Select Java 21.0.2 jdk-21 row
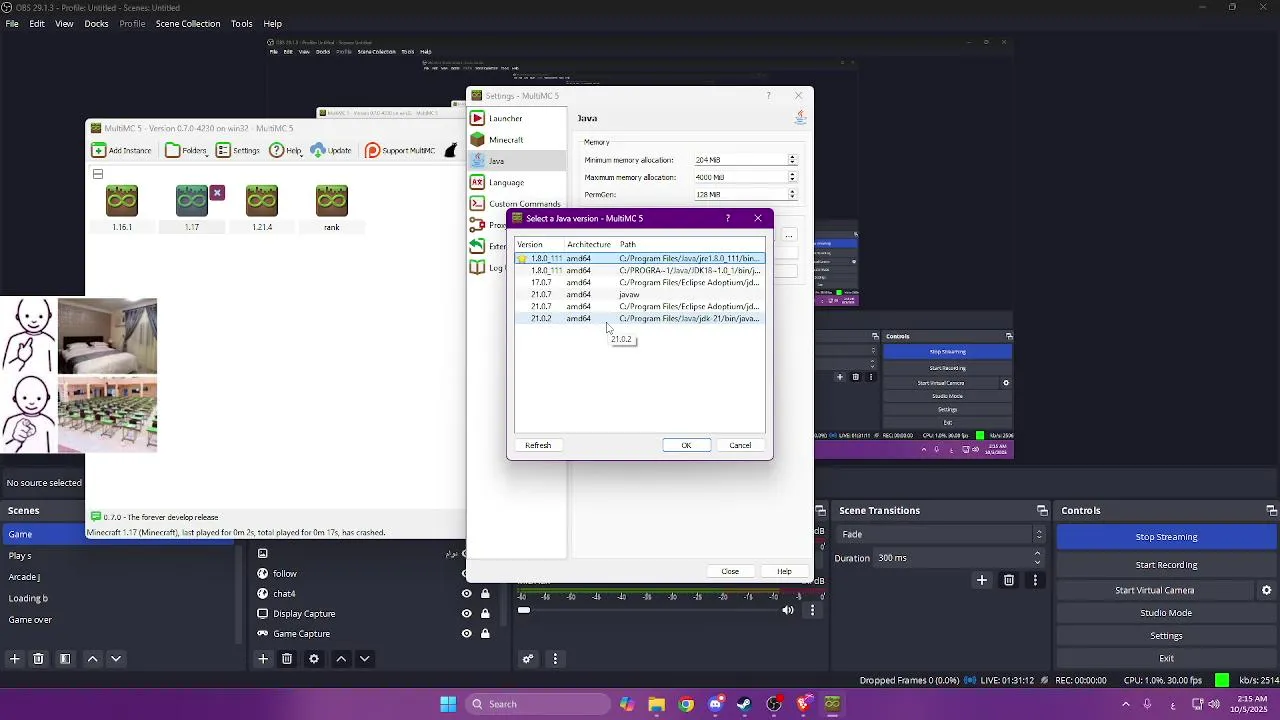 (x=640, y=319)
